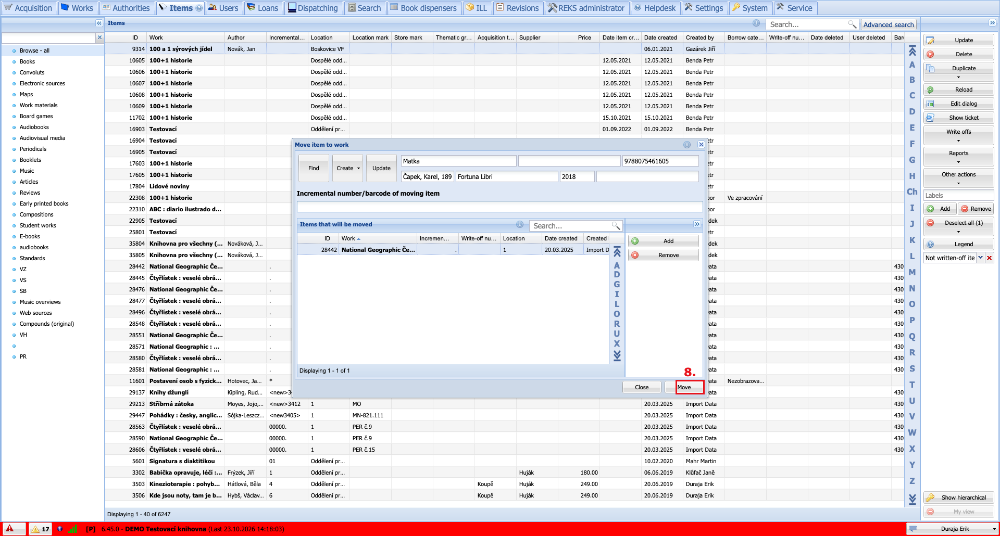Open the Settings tab
Viewport: 1000px width, 536px height.
(704, 8)
